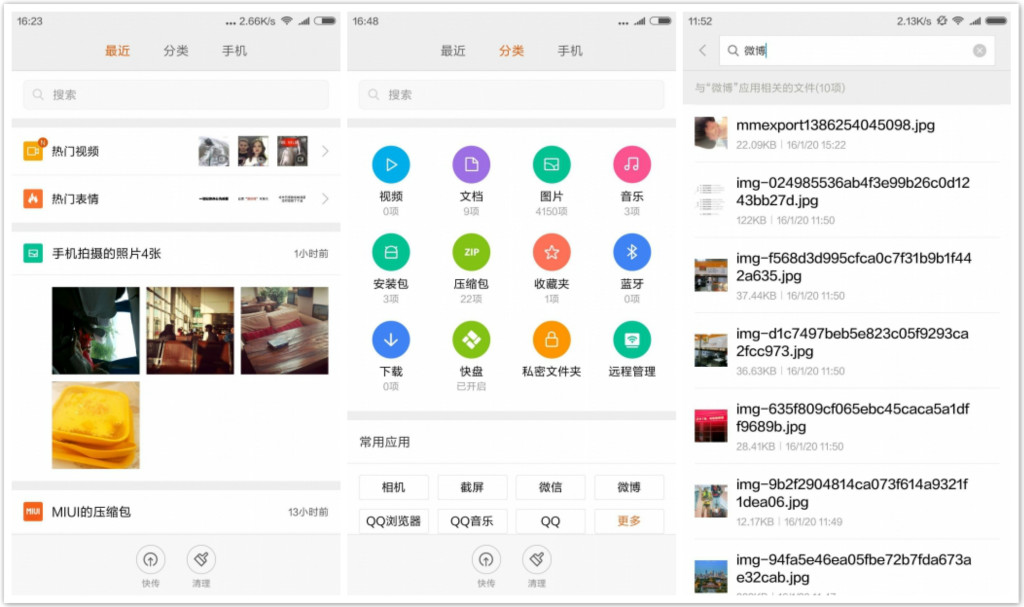The width and height of the screenshot is (1024, 607).
Task: Tap the quick transfer (快传) icon
Action: 485,561
